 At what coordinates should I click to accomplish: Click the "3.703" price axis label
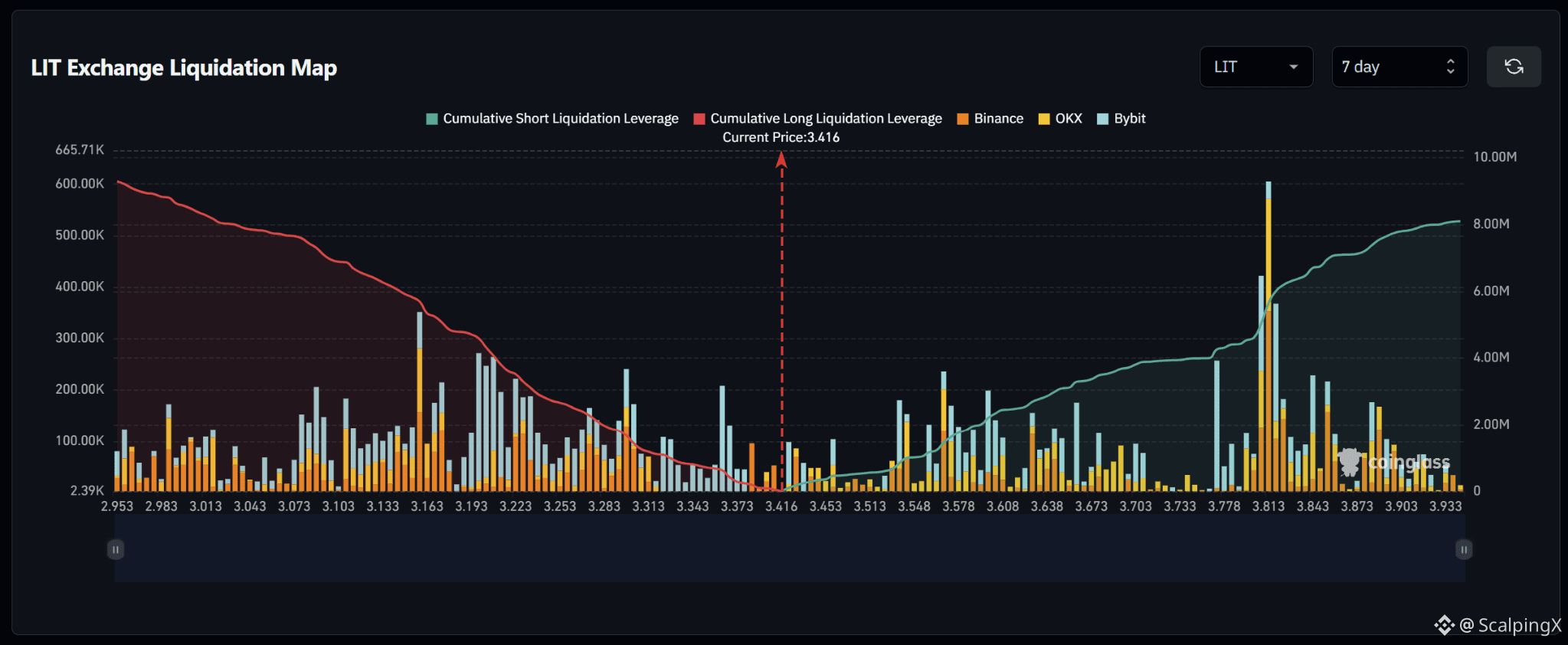pos(1136,506)
